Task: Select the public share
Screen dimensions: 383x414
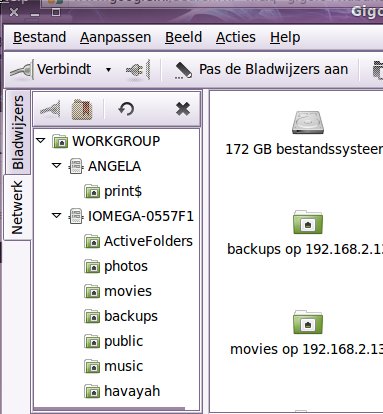Action: click(x=123, y=341)
